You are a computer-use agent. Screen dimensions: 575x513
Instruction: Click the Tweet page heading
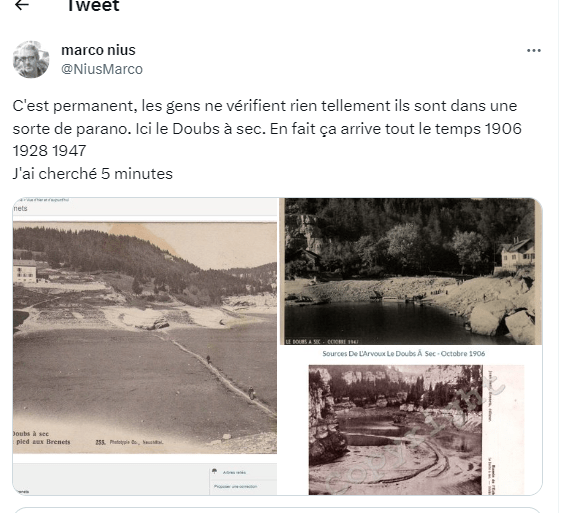click(93, 6)
